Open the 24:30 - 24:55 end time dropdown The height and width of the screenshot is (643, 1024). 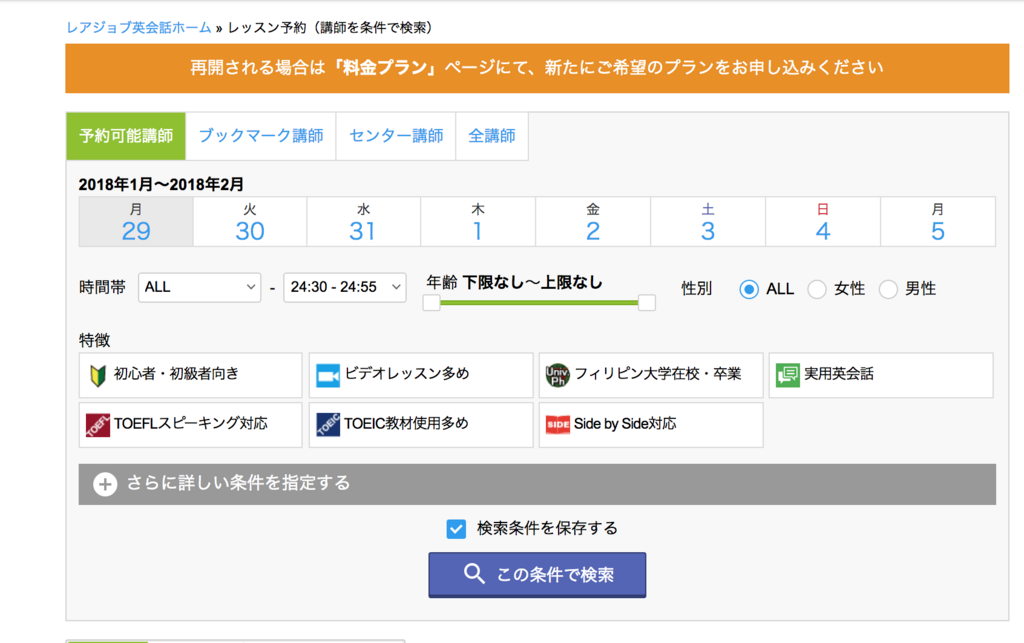345,287
